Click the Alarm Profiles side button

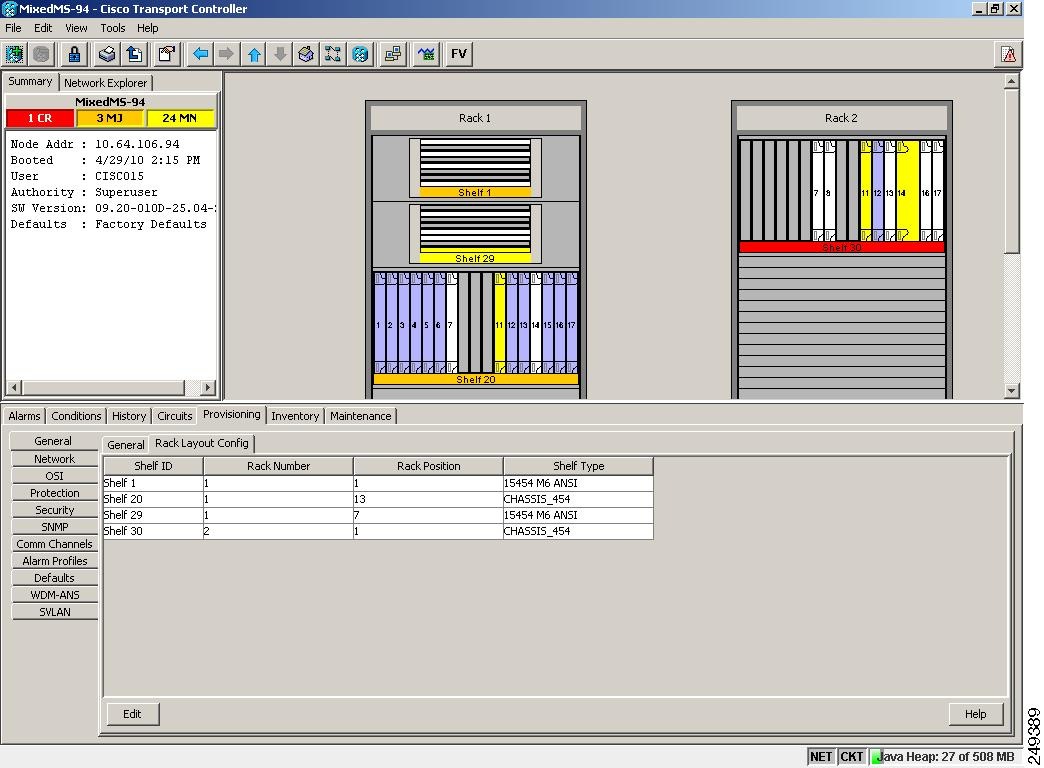[x=55, y=561]
